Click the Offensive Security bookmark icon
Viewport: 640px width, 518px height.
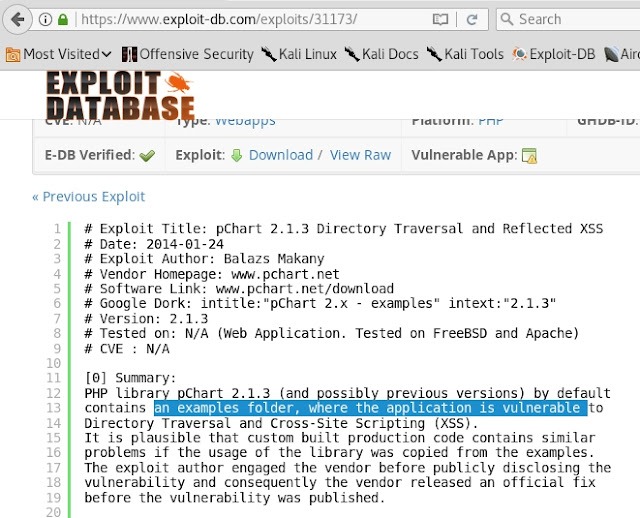coord(129,54)
